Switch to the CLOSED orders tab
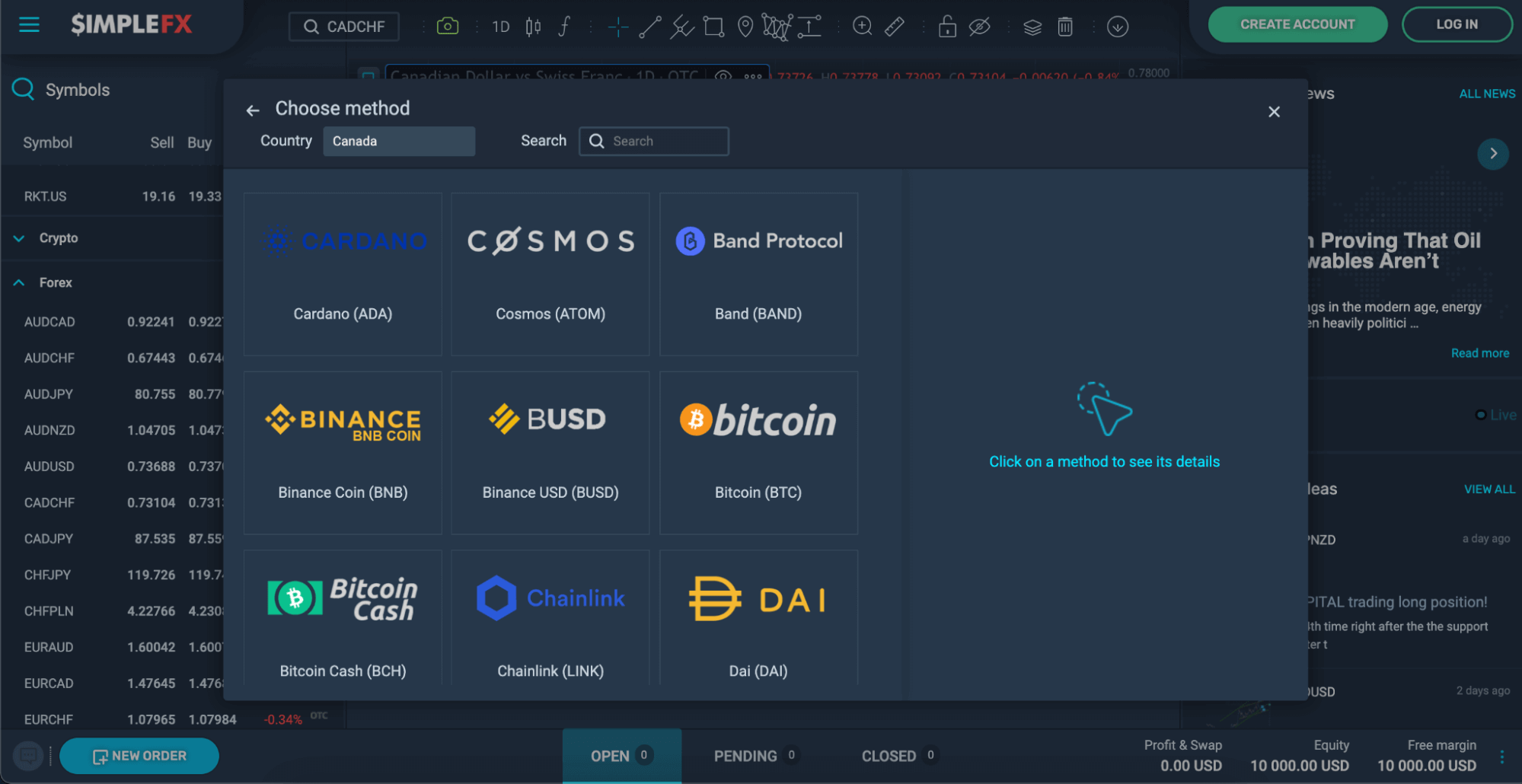The height and width of the screenshot is (784, 1522). (x=898, y=756)
